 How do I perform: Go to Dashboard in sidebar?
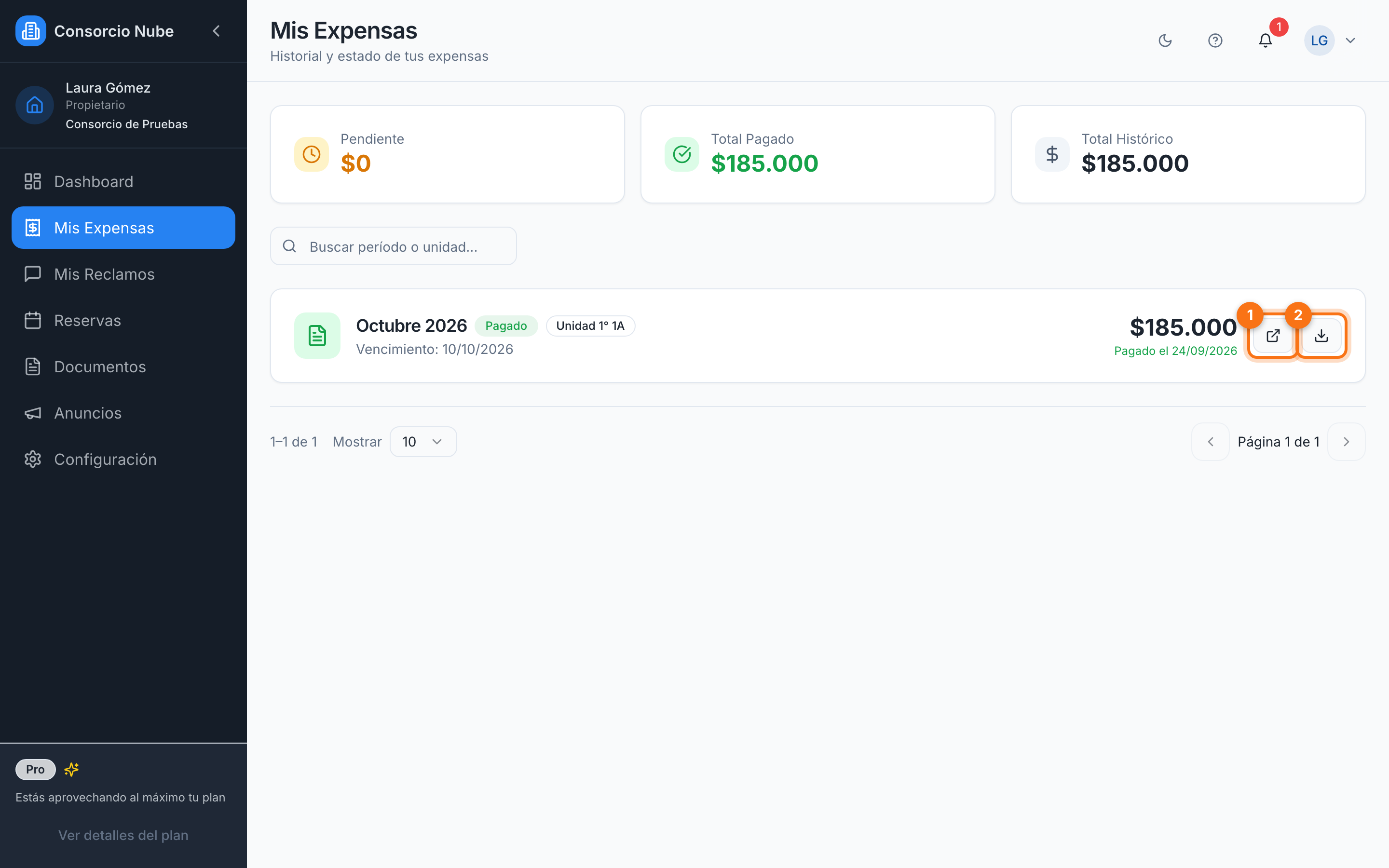tap(123, 181)
